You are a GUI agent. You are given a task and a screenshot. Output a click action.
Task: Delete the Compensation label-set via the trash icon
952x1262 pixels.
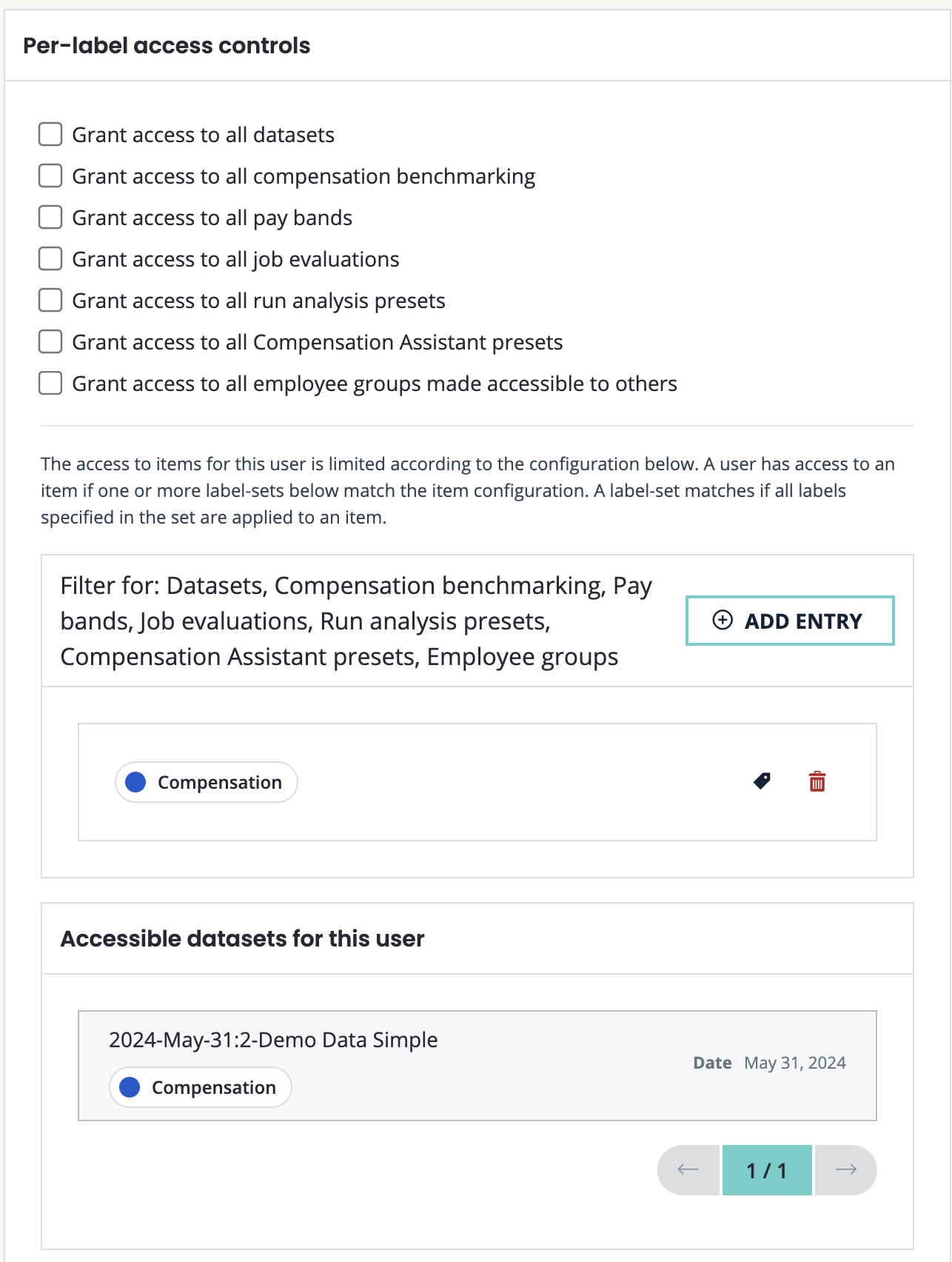tap(817, 781)
